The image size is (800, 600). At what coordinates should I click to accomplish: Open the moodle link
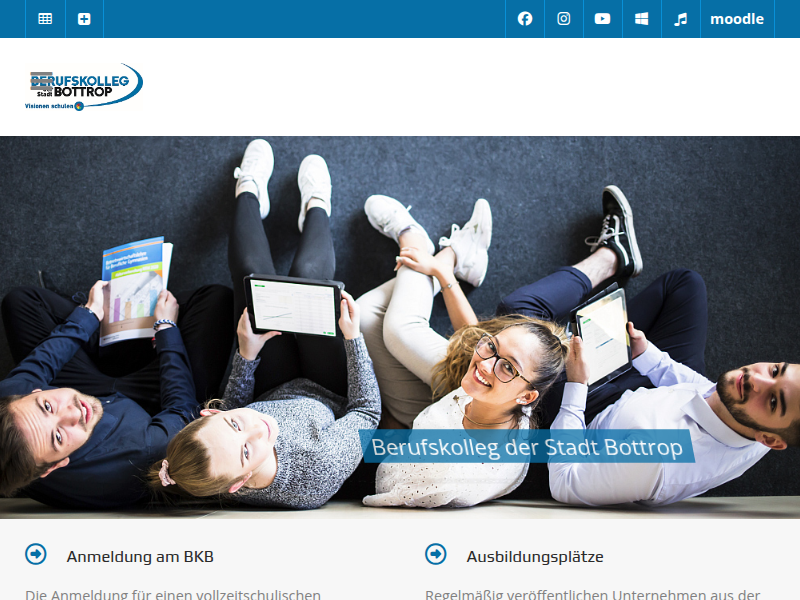(737, 19)
